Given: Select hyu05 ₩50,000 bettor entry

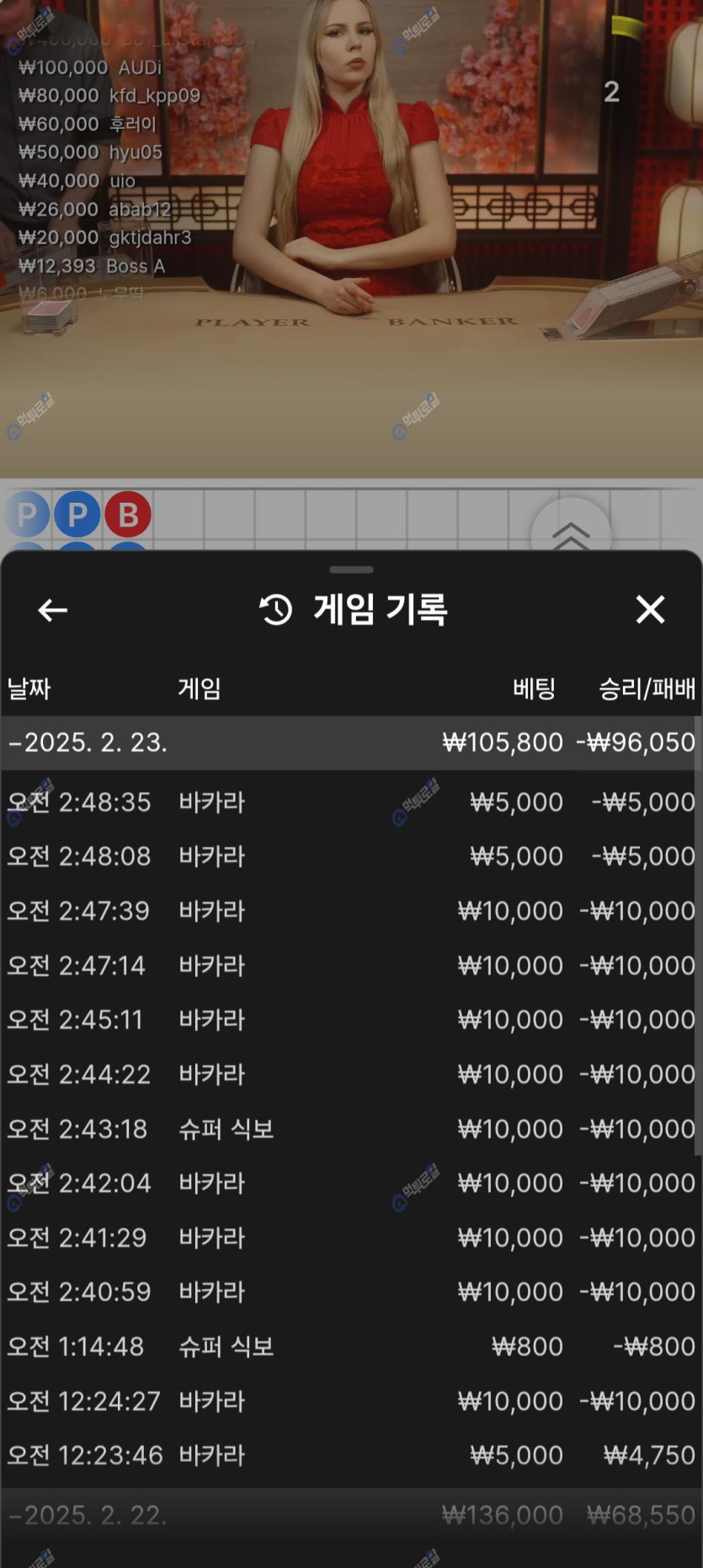Looking at the screenshot, I should (x=90, y=152).
